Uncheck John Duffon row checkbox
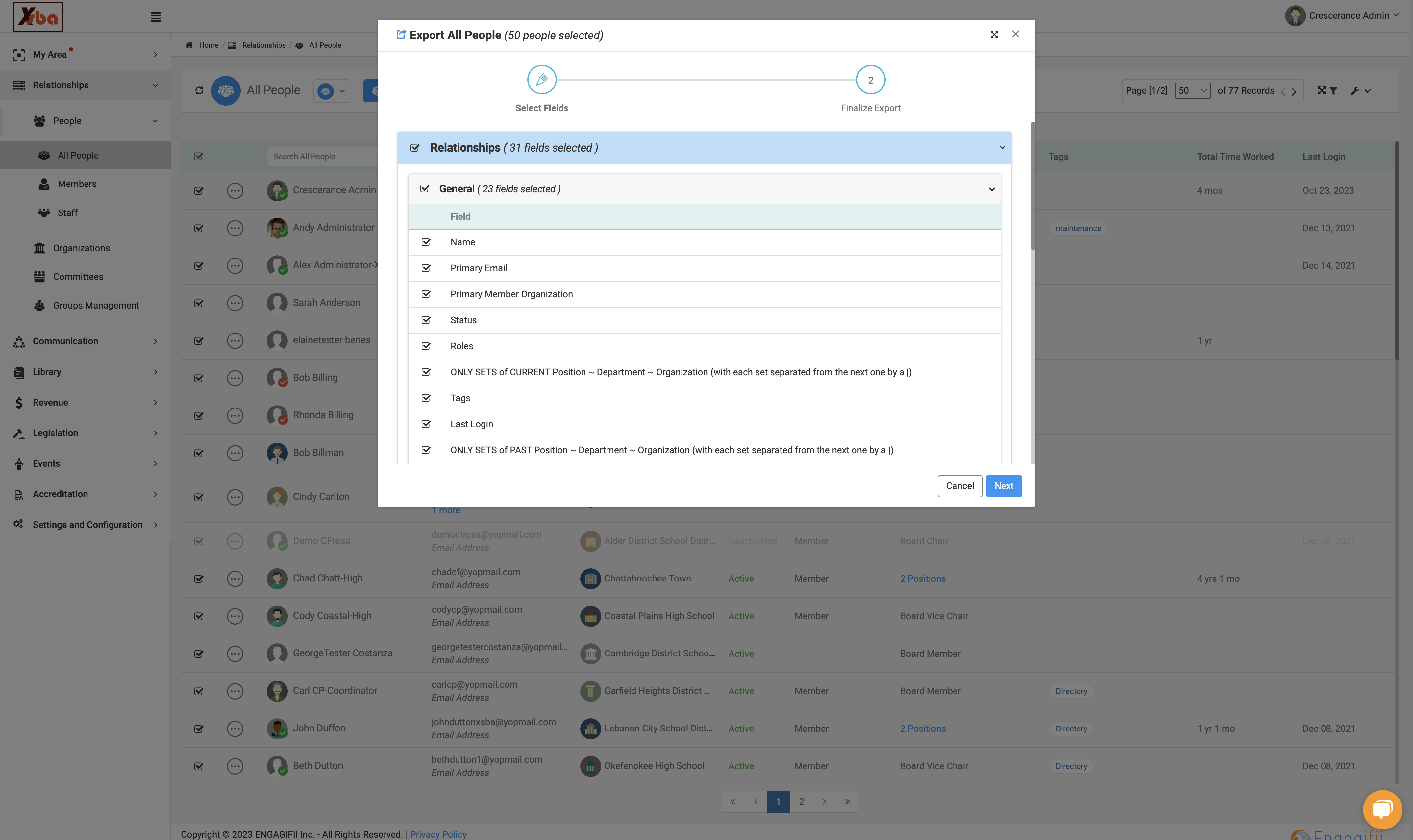Image resolution: width=1413 pixels, height=840 pixels. coord(199,729)
